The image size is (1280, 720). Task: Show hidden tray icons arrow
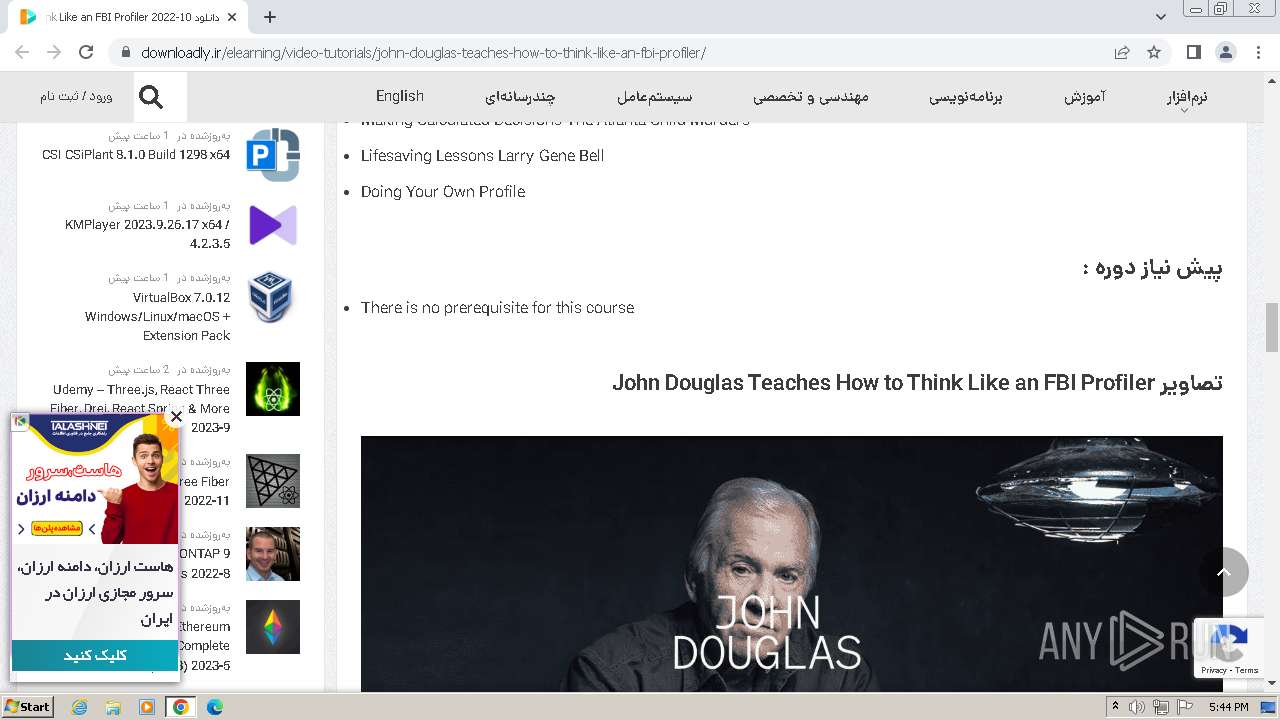1115,707
